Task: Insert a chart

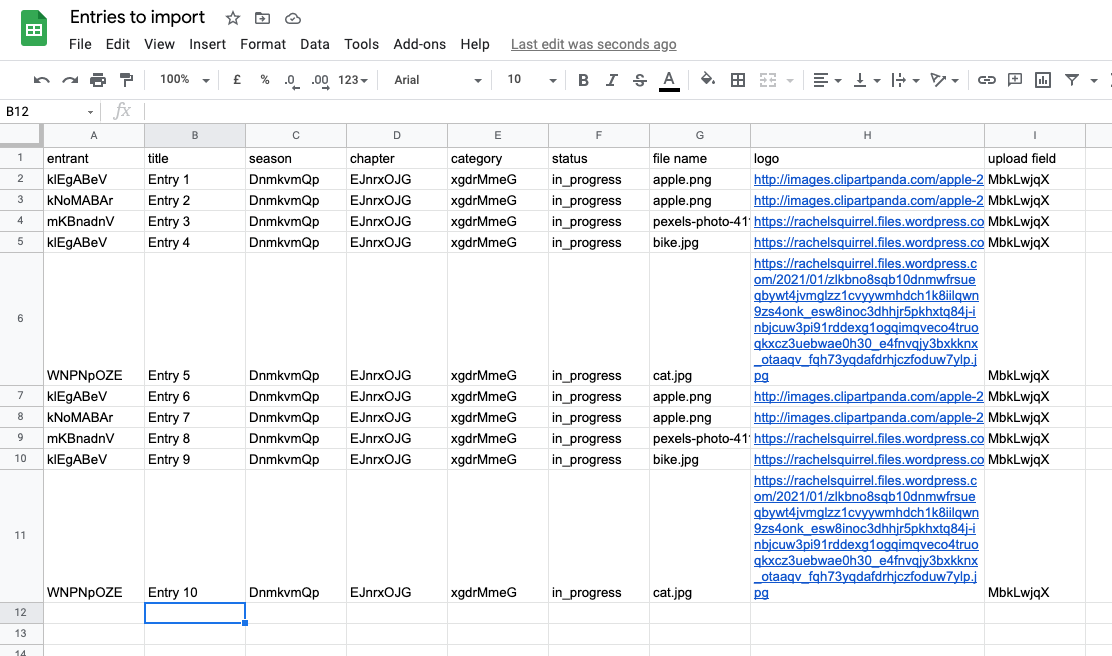Action: (1042, 79)
